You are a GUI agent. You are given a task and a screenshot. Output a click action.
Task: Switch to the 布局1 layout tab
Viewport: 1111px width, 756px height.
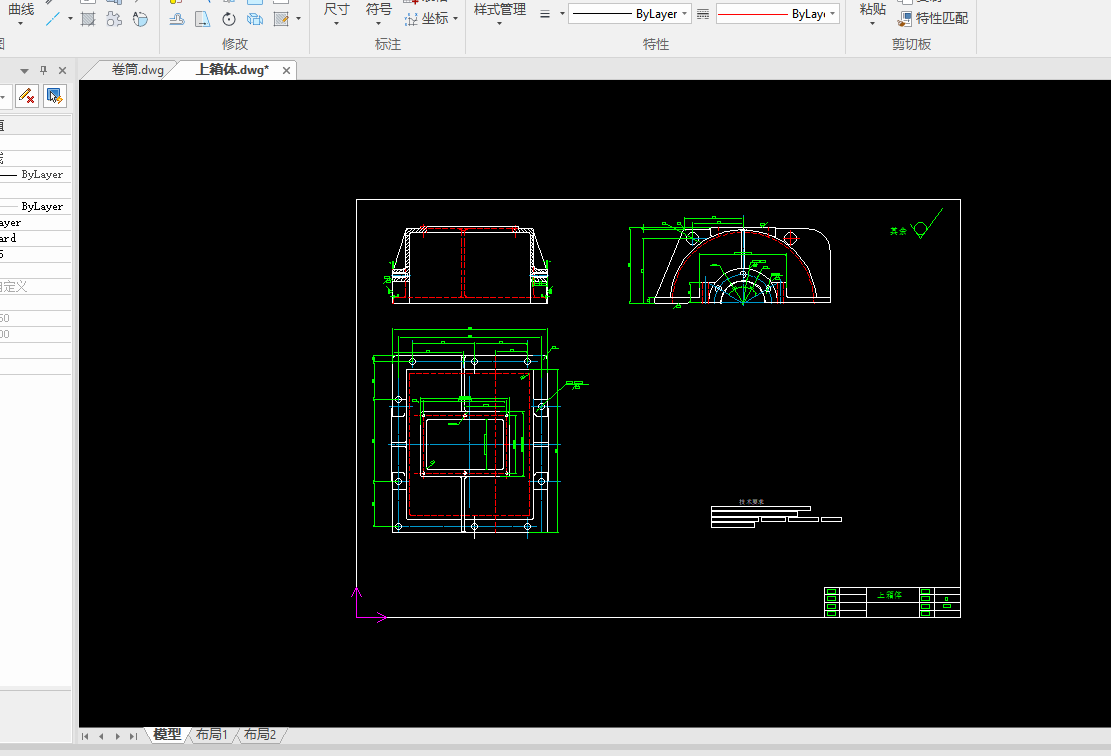212,735
